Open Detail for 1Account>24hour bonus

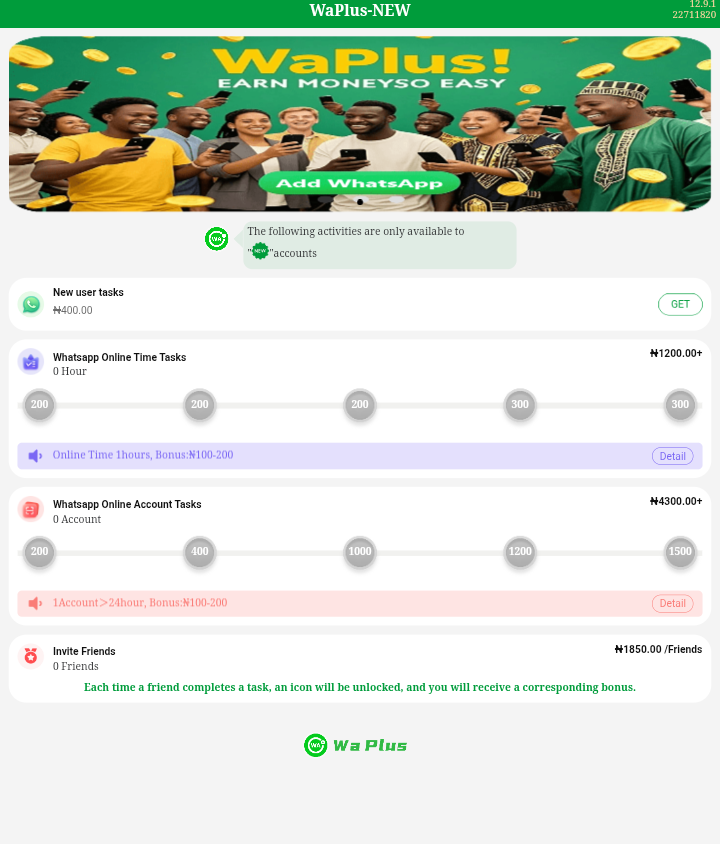tap(673, 603)
